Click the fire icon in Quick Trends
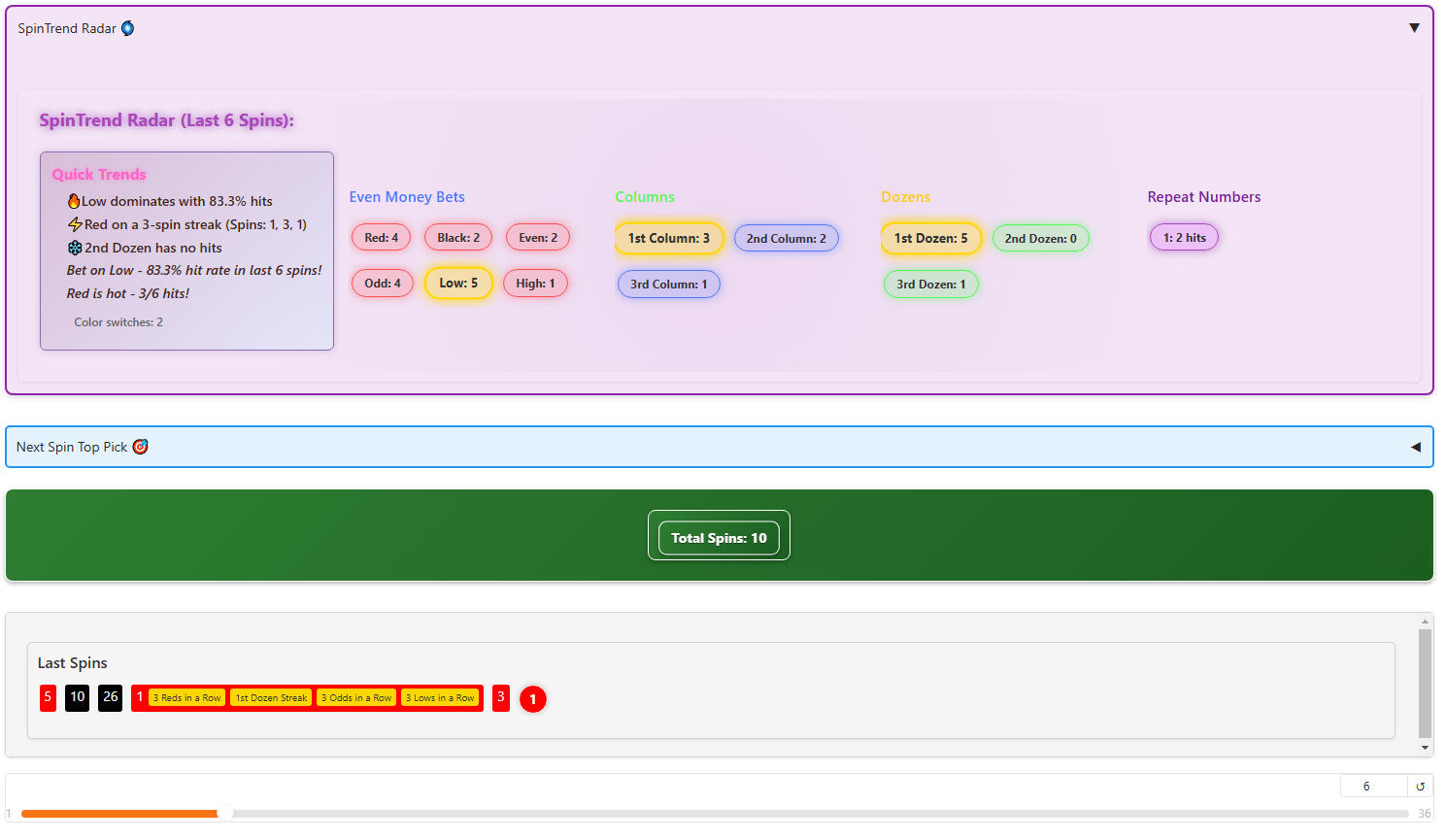Image resolution: width=1446 pixels, height=840 pixels. pos(74,201)
